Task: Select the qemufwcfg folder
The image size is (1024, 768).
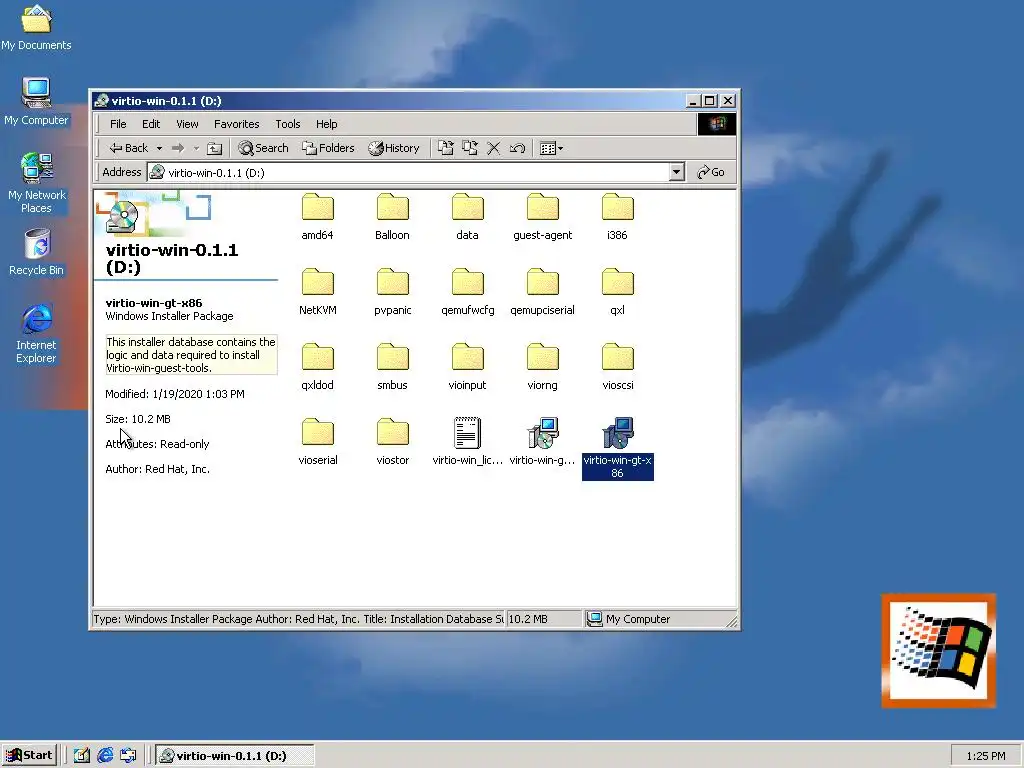Action: coord(468,292)
